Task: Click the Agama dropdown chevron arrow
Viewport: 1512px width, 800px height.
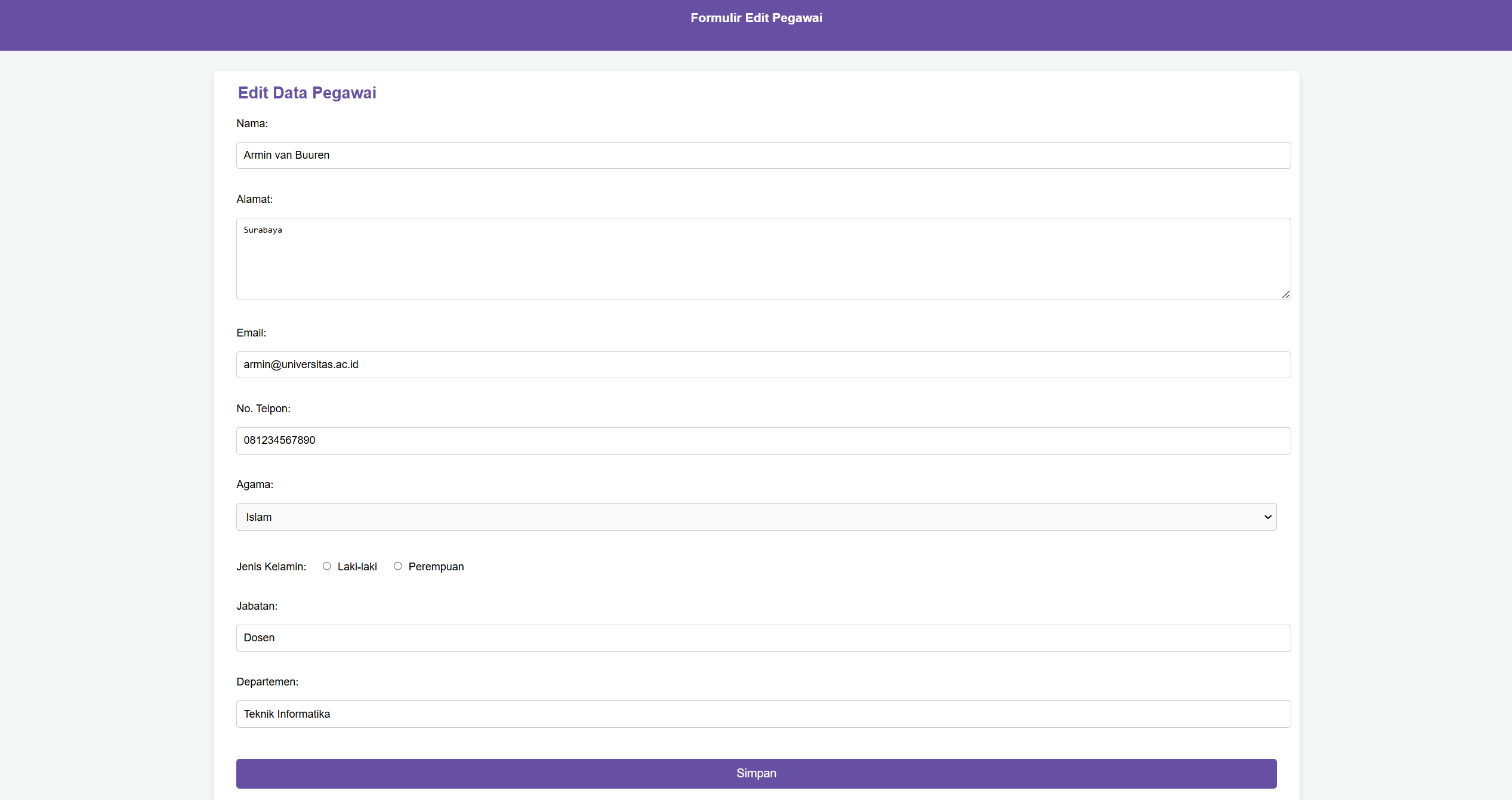Action: point(1267,517)
